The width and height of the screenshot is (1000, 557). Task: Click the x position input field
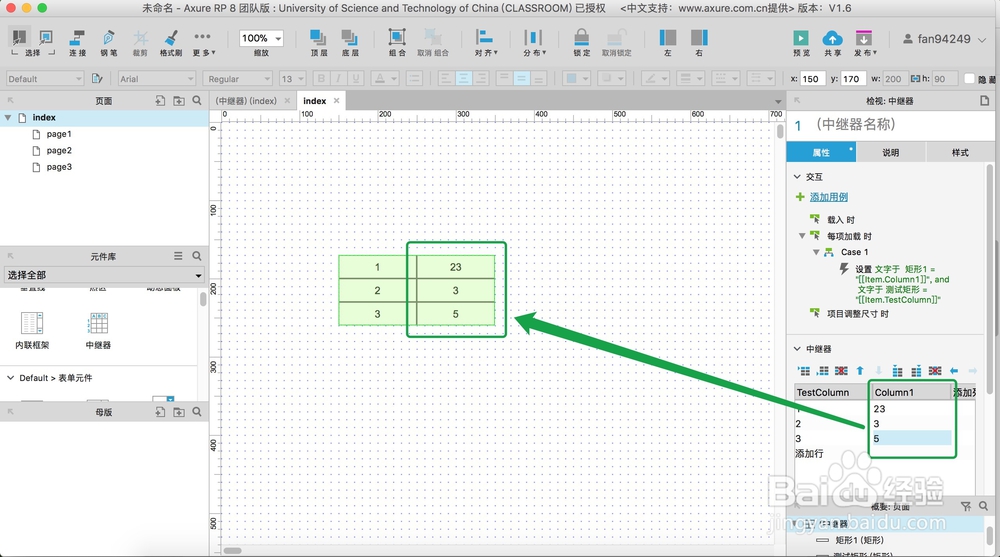(x=811, y=78)
